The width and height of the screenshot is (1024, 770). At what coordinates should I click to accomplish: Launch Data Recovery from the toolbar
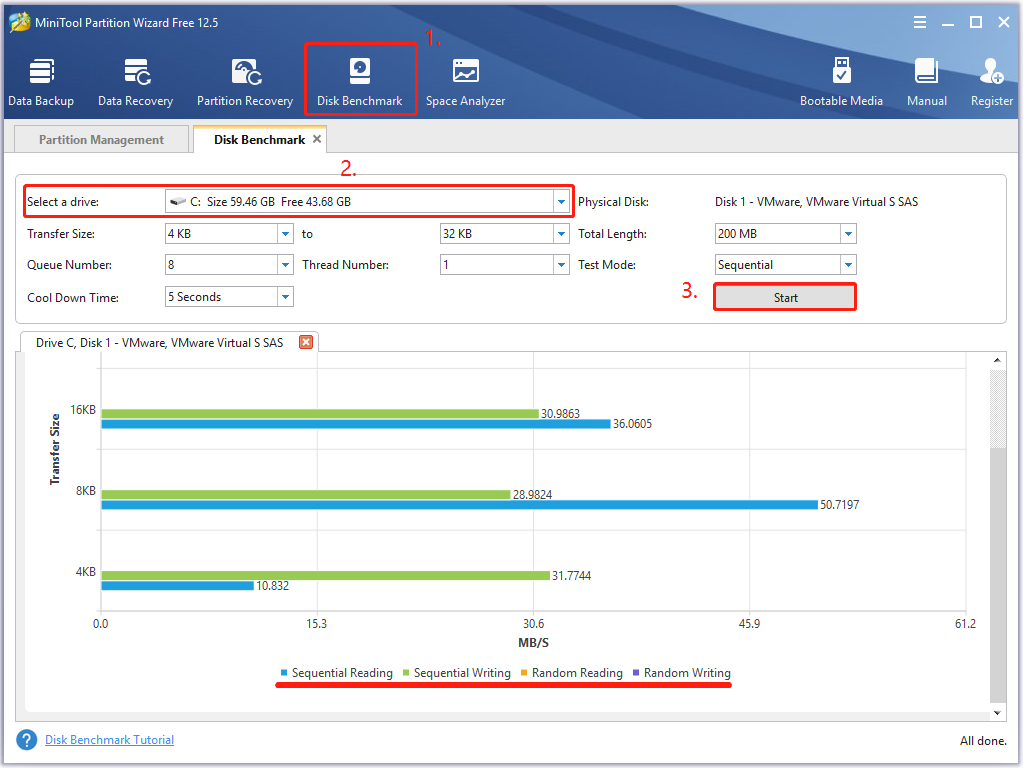[136, 82]
